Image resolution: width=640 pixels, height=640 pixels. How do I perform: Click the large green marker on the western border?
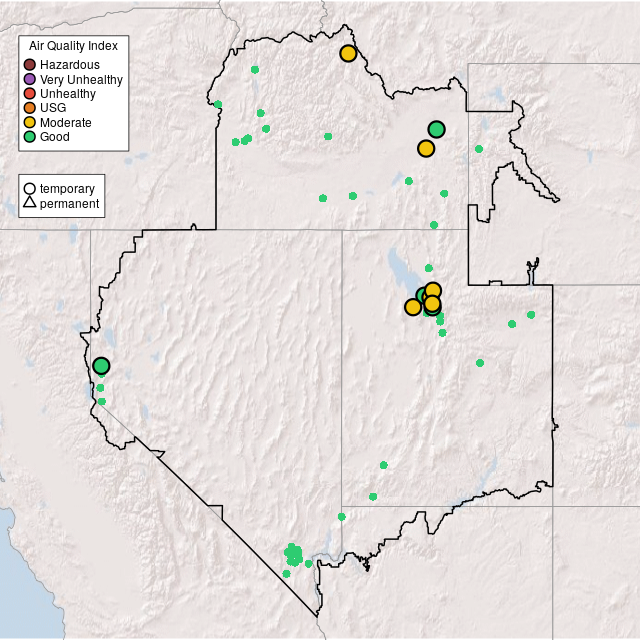pyautogui.click(x=101, y=366)
